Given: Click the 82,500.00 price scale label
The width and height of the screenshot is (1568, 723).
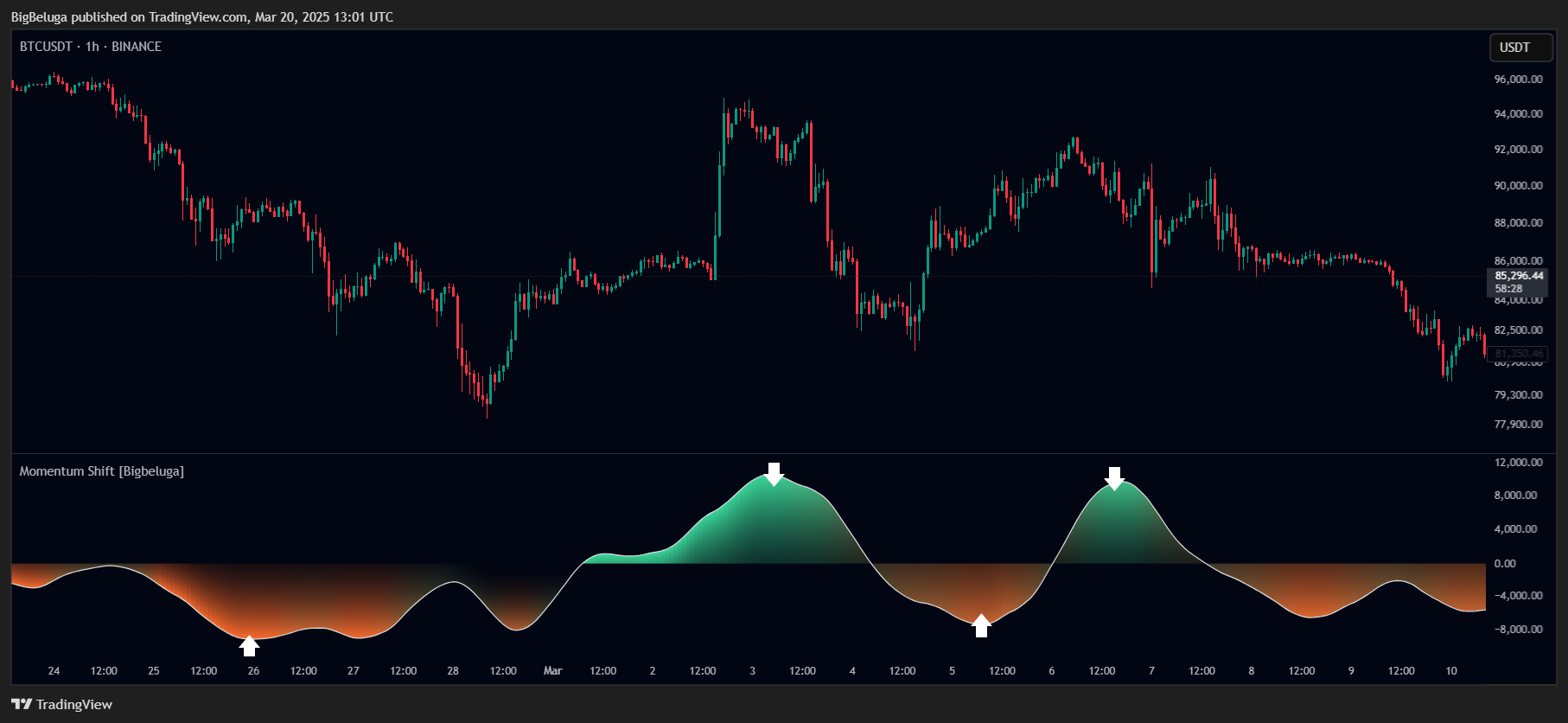Looking at the screenshot, I should click(1519, 330).
